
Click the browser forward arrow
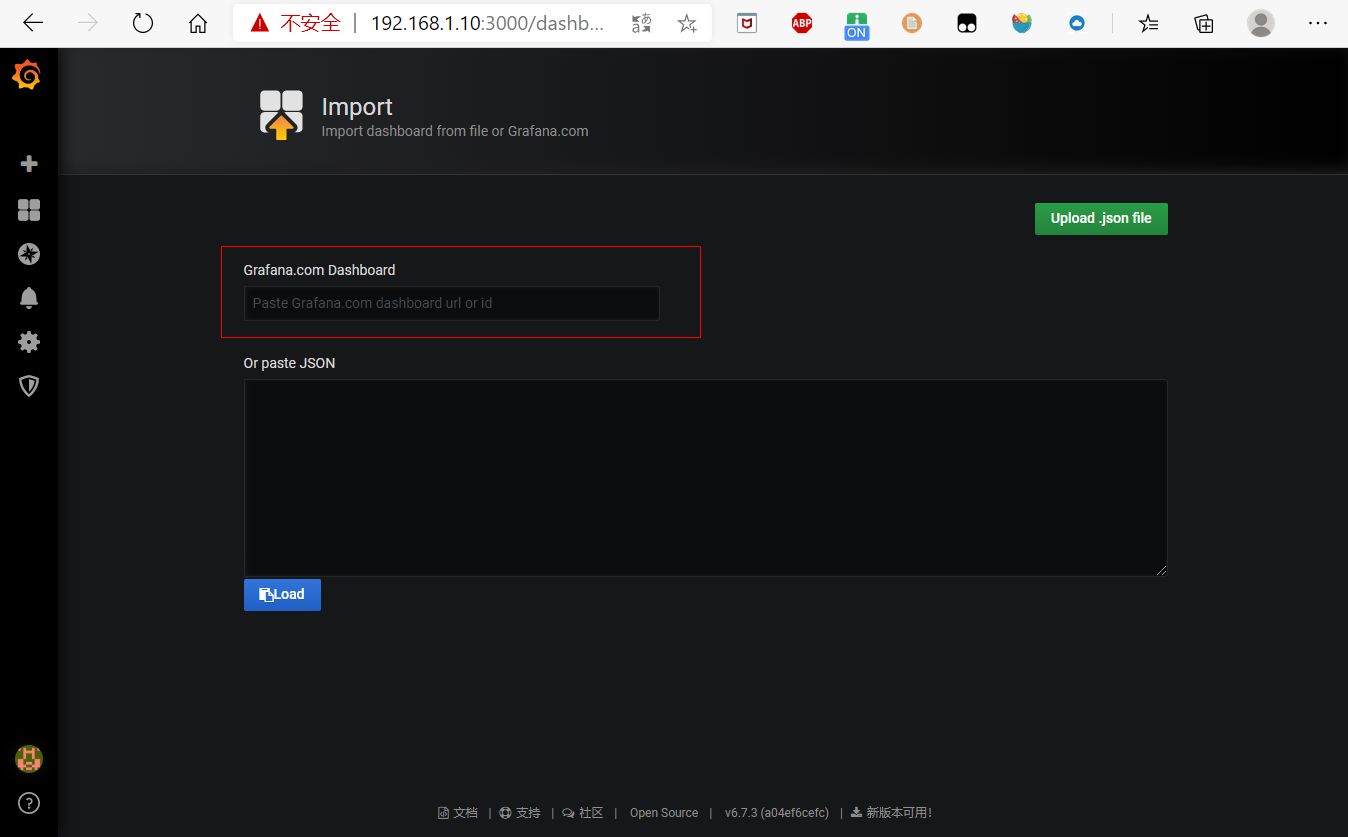(x=89, y=23)
